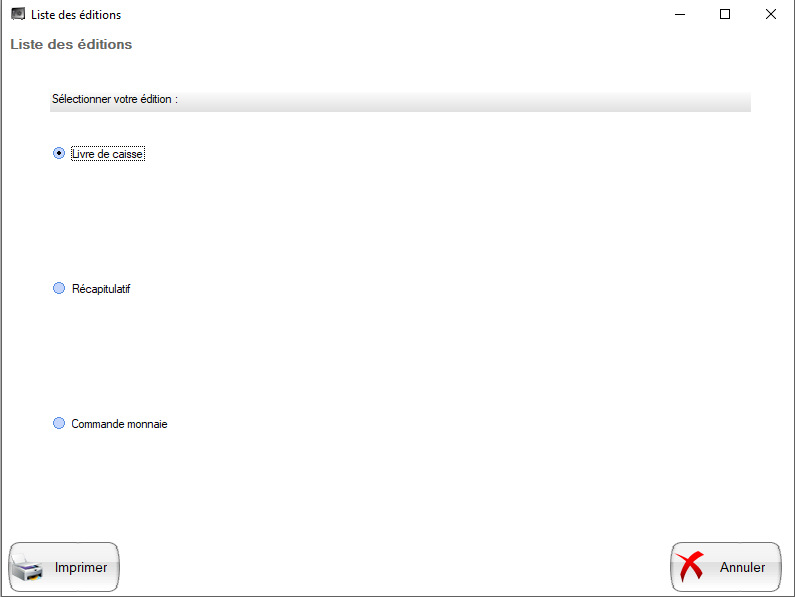Click the Imprimer text on the print button
The image size is (795, 597).
(81, 567)
